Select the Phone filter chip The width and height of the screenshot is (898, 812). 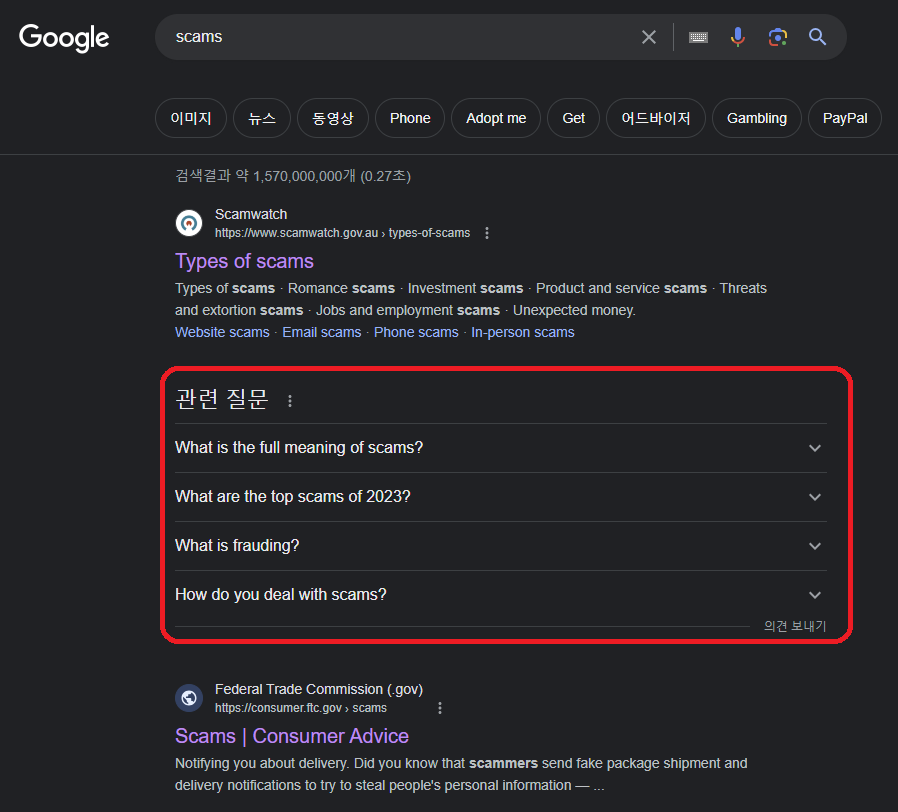click(x=410, y=118)
